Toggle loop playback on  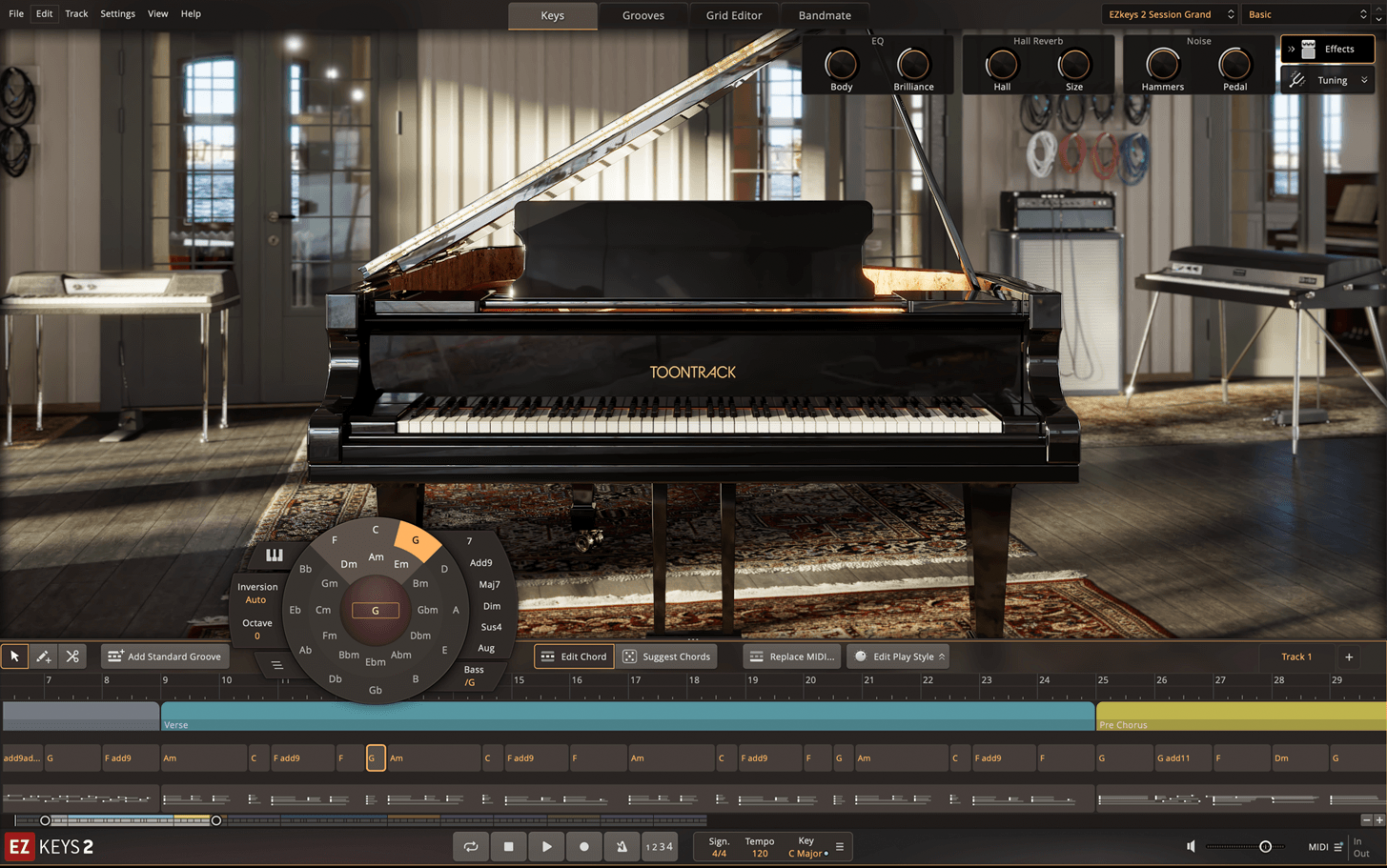[471, 846]
